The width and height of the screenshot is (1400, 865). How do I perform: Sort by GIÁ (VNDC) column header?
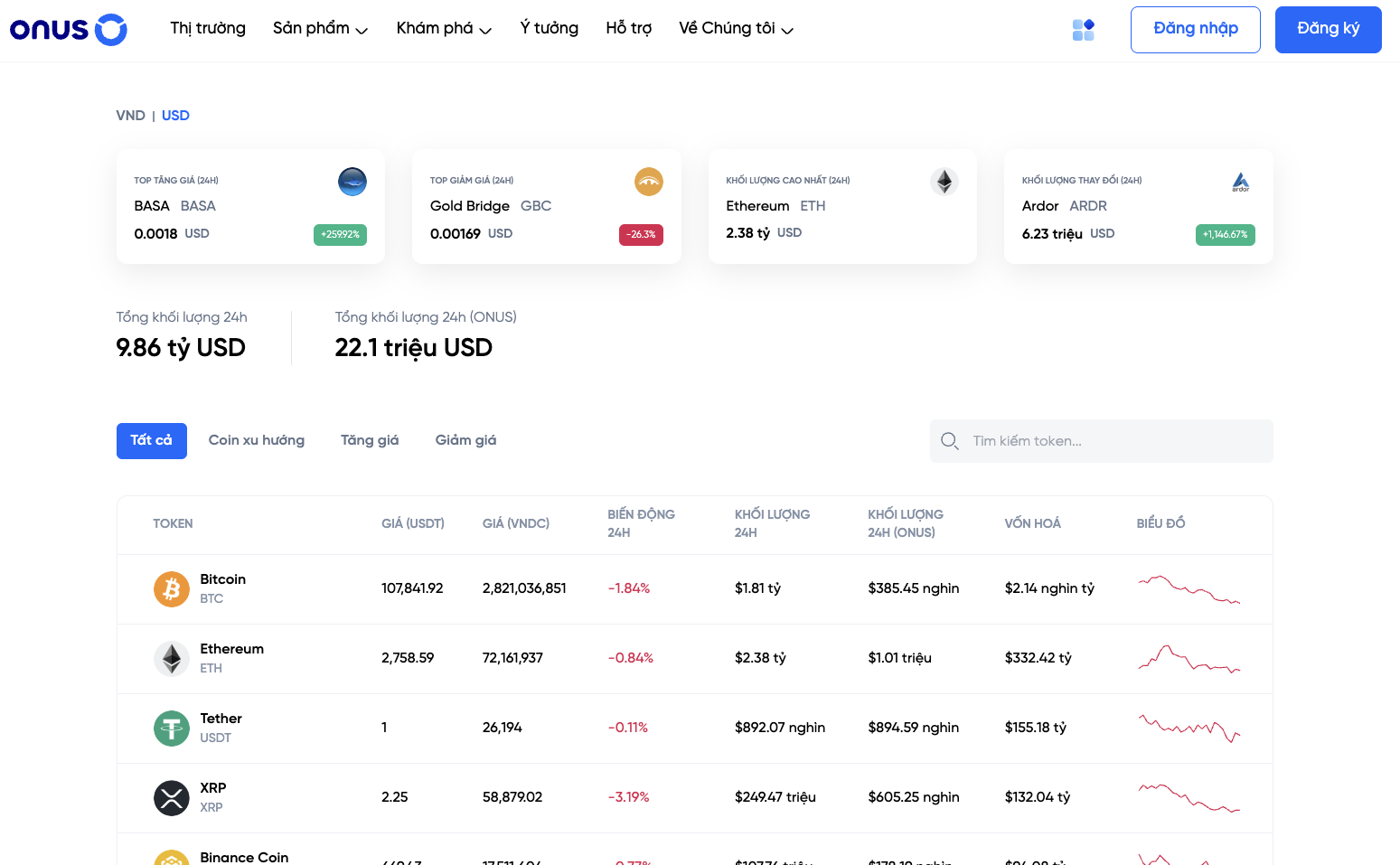pyautogui.click(x=516, y=523)
